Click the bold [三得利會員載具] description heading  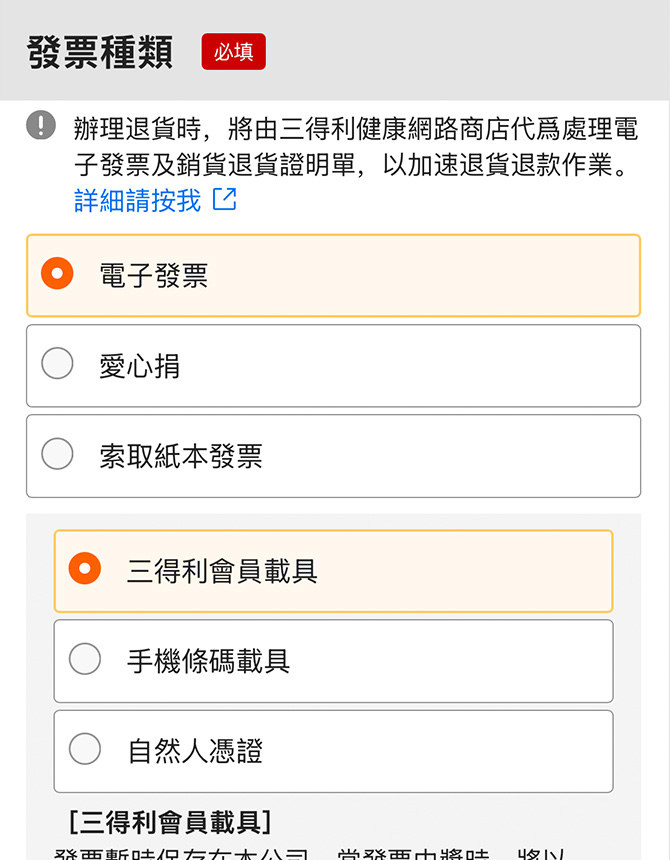(x=169, y=822)
